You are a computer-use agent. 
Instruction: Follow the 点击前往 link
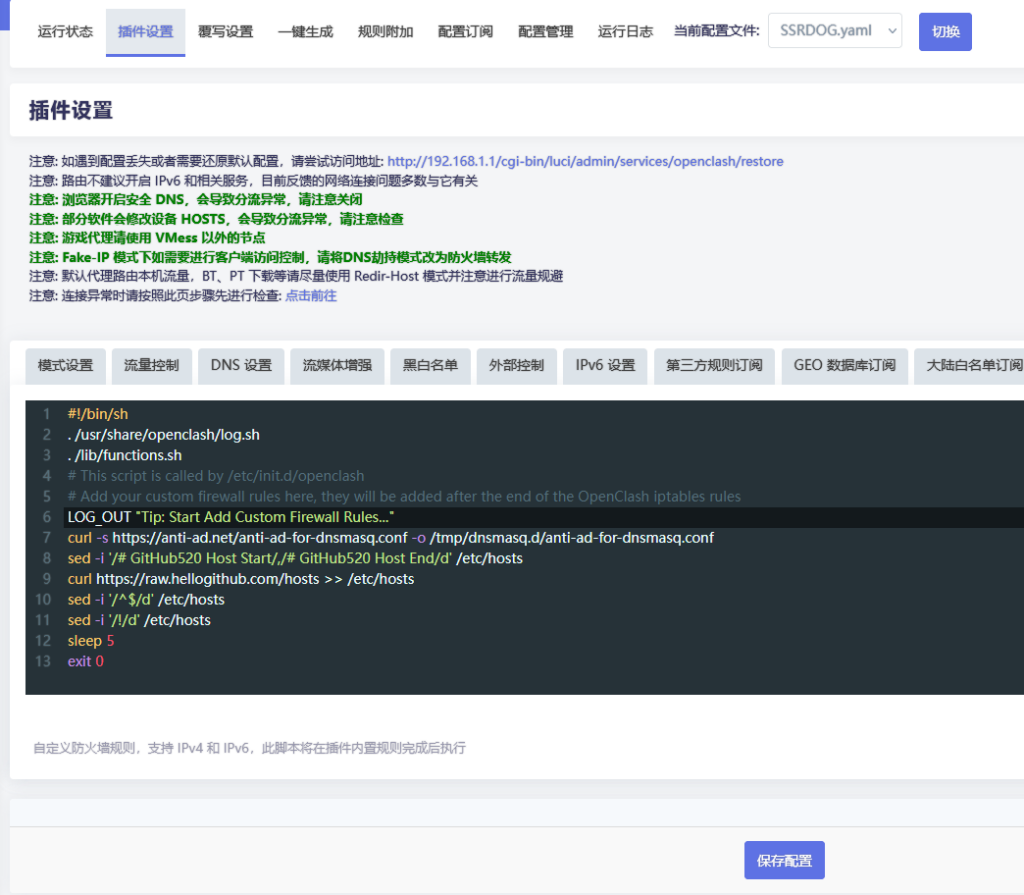tap(311, 296)
